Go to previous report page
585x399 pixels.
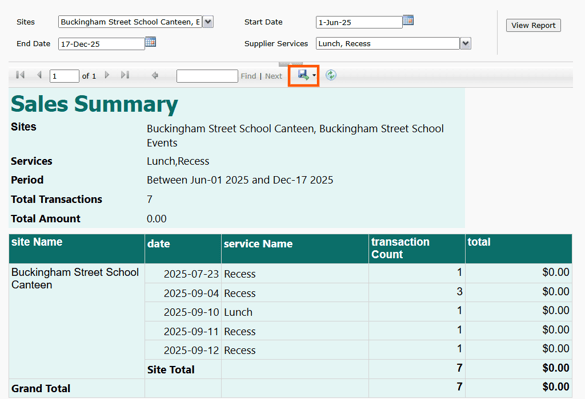pos(39,75)
